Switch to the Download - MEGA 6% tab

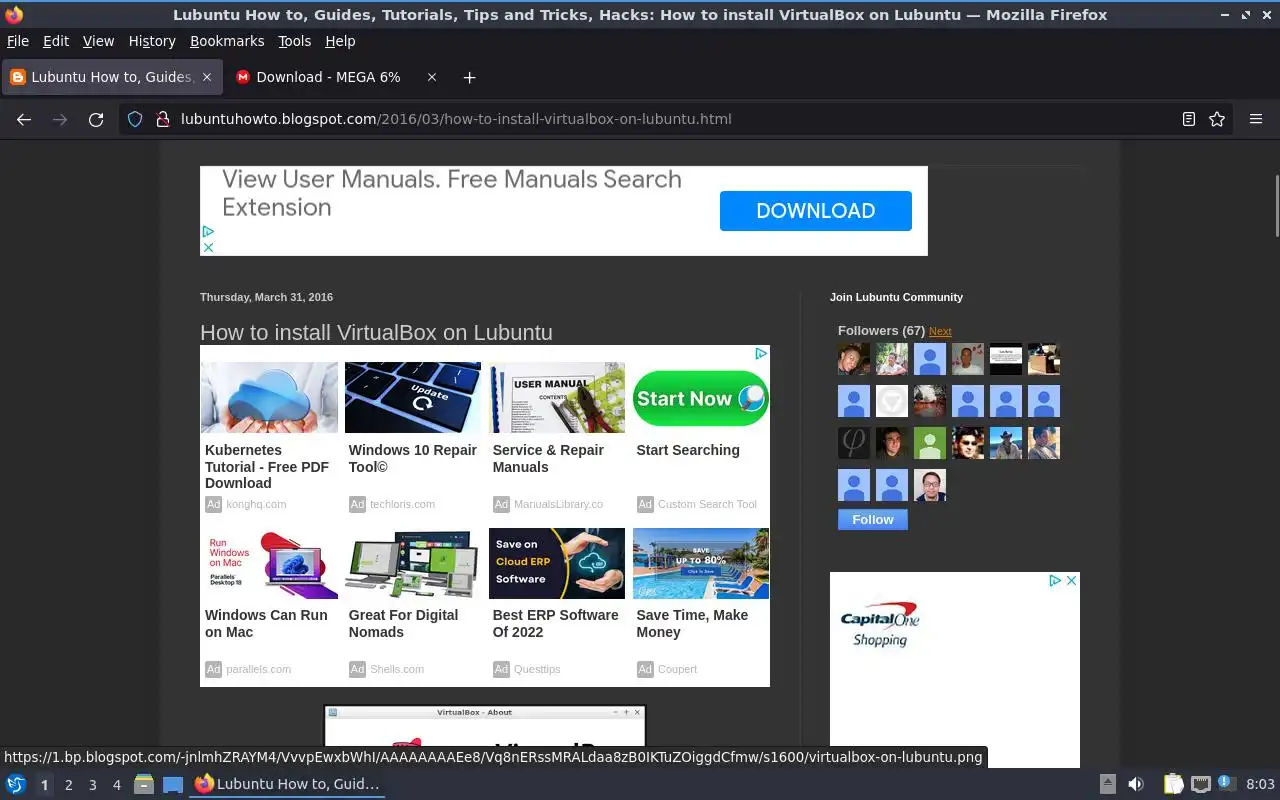(x=338, y=77)
